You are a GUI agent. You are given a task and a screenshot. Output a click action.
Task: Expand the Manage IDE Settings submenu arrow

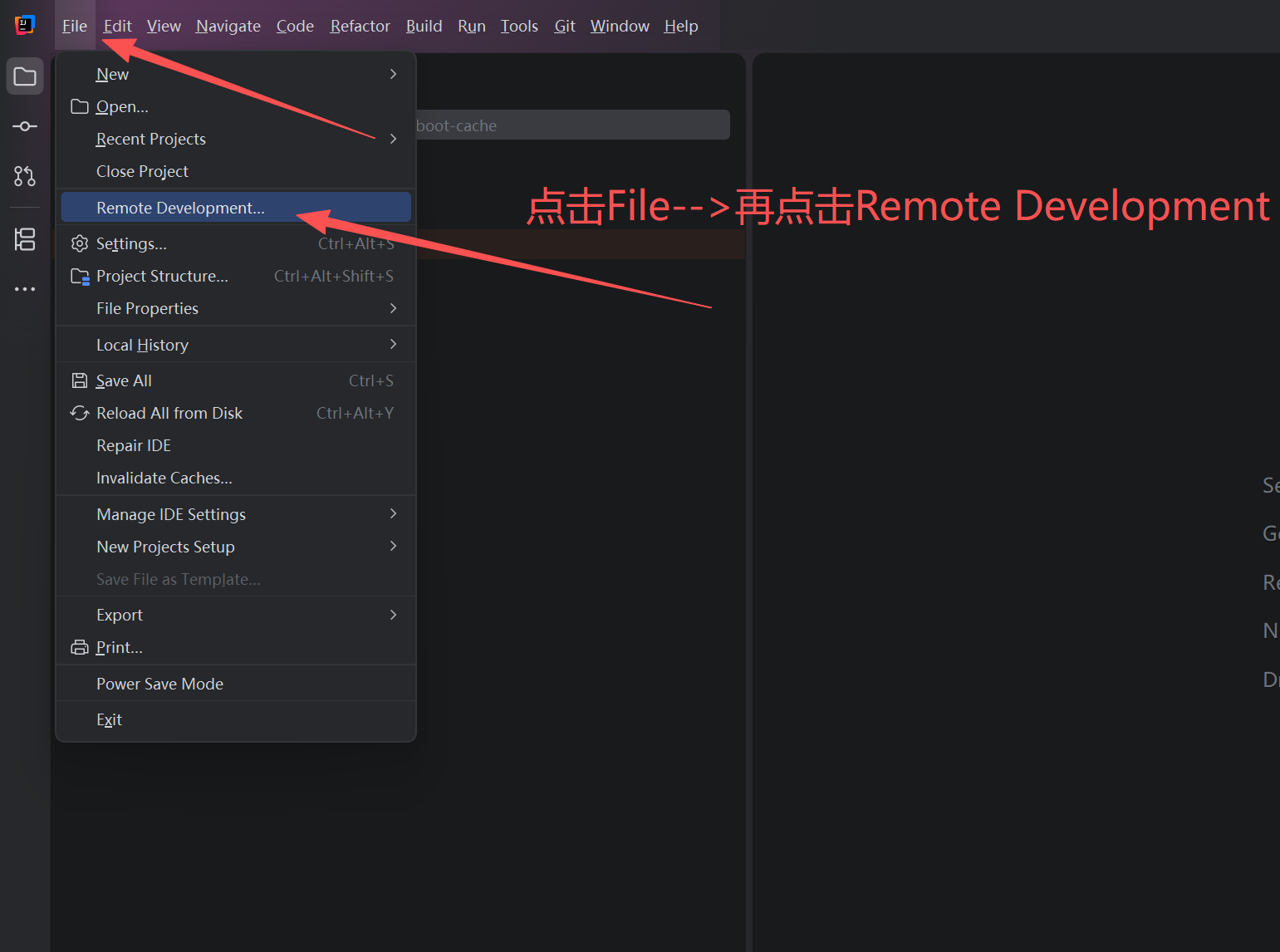point(393,513)
